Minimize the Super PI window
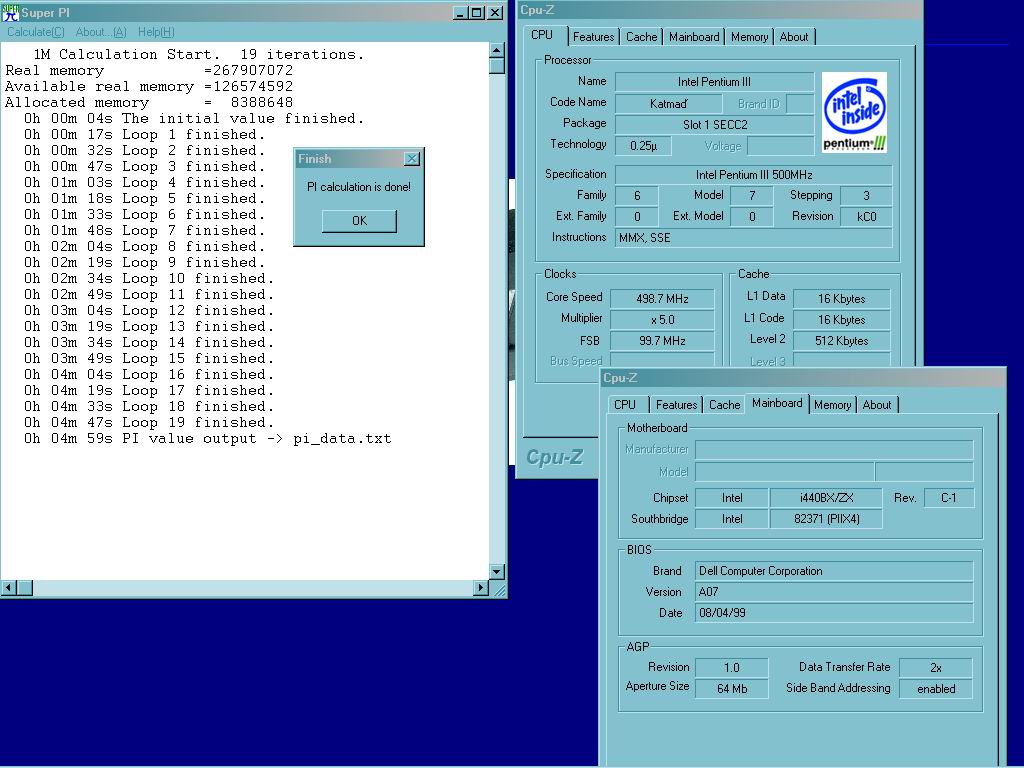1024x768 pixels. pyautogui.click(x=460, y=12)
